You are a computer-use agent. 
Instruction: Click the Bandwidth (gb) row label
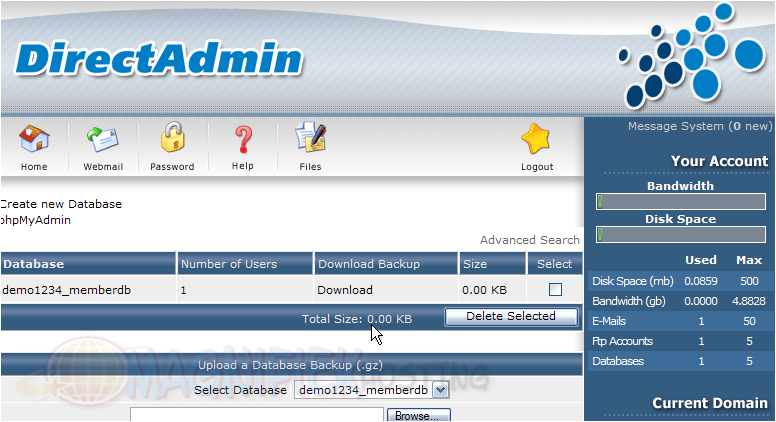(x=629, y=301)
